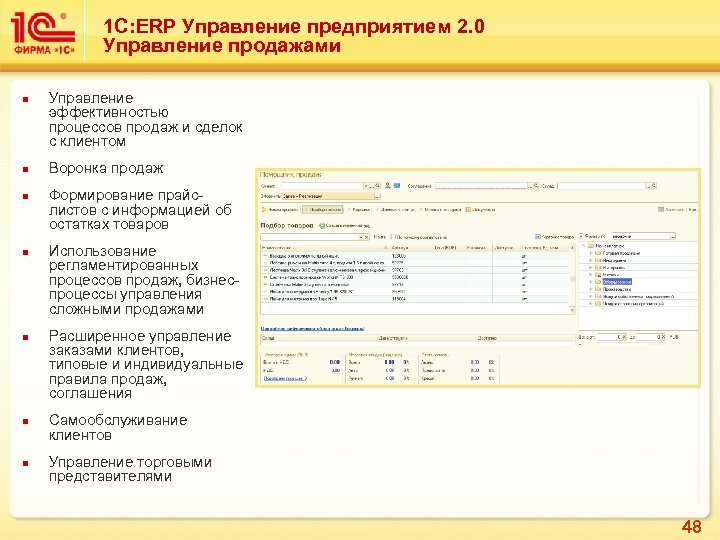The height and width of the screenshot is (540, 720).
Task: Open the ellipsis selector of the Операция field
Action: tap(377, 196)
